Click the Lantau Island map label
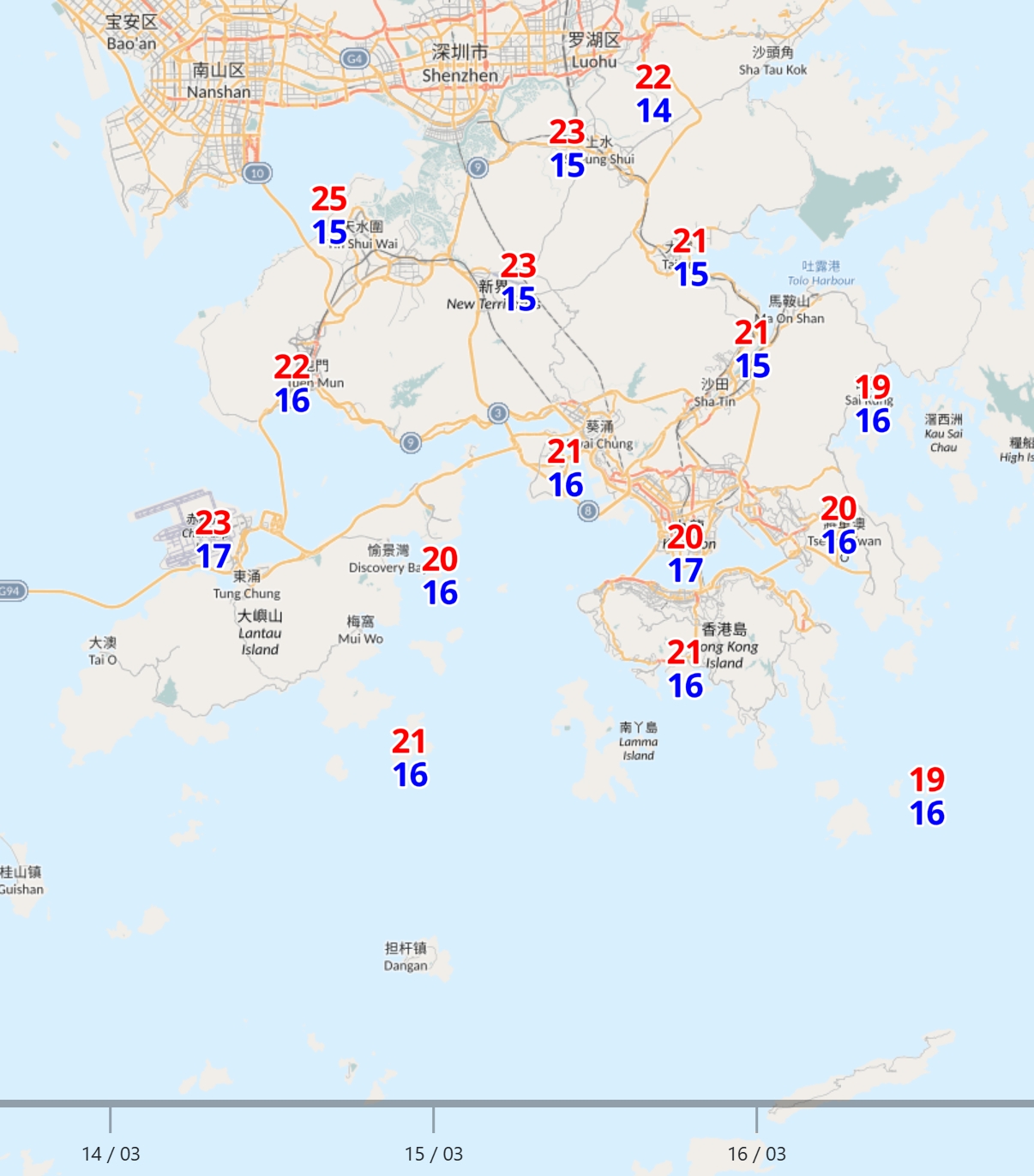The image size is (1034, 1176). (260, 633)
